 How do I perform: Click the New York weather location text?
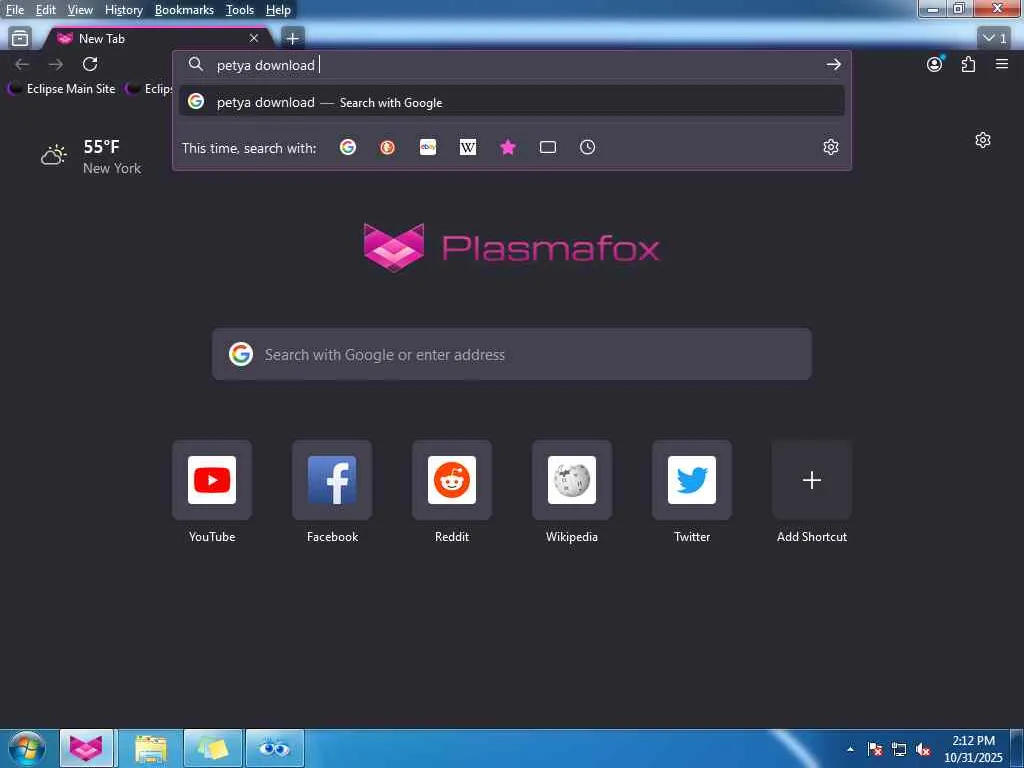click(x=112, y=168)
